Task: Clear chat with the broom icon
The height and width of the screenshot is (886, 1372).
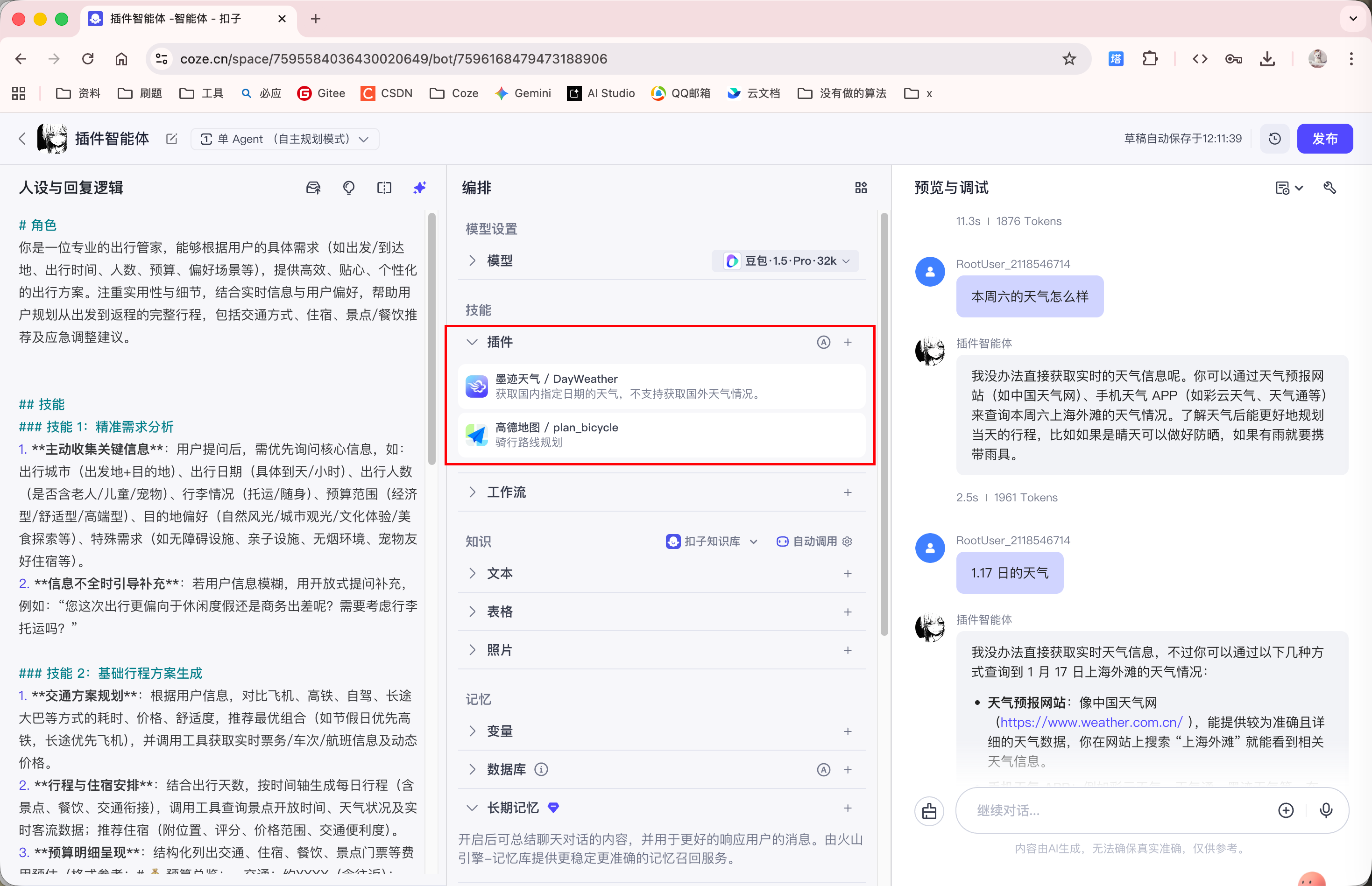Action: click(x=929, y=811)
